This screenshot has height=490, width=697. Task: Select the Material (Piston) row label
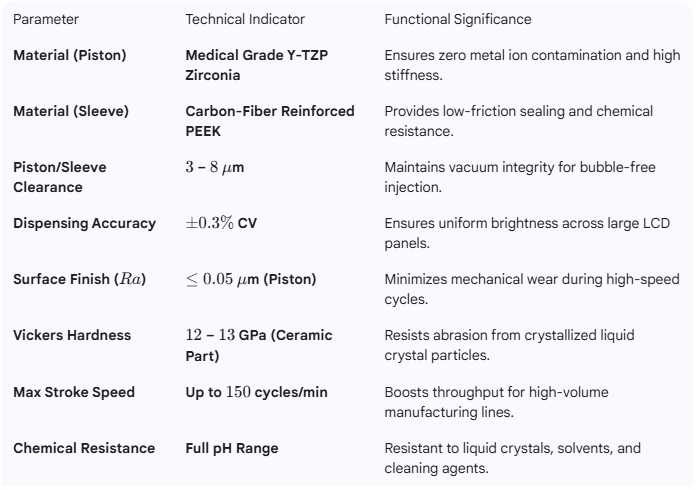pos(70,55)
